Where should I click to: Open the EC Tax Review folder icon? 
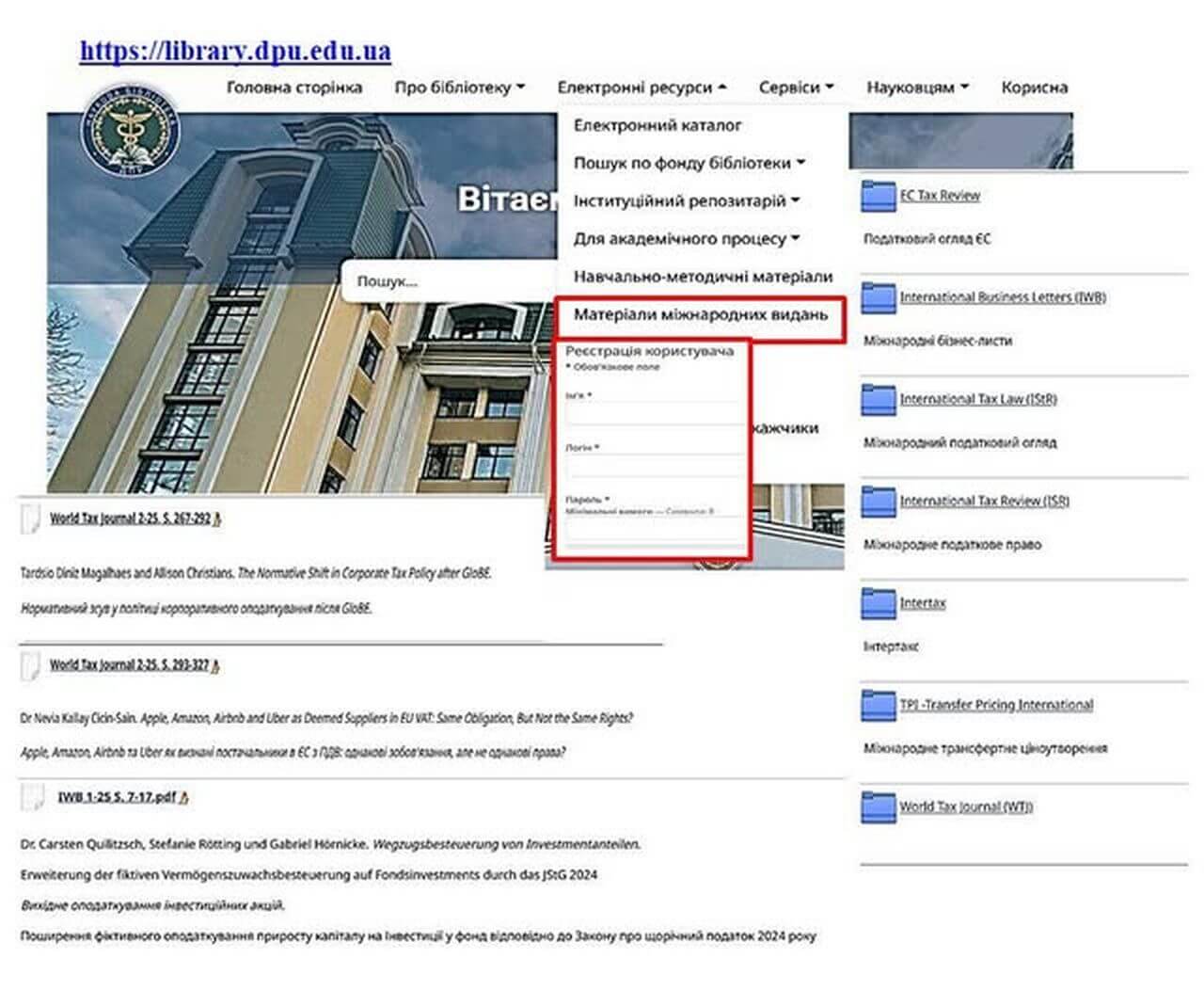(x=878, y=197)
